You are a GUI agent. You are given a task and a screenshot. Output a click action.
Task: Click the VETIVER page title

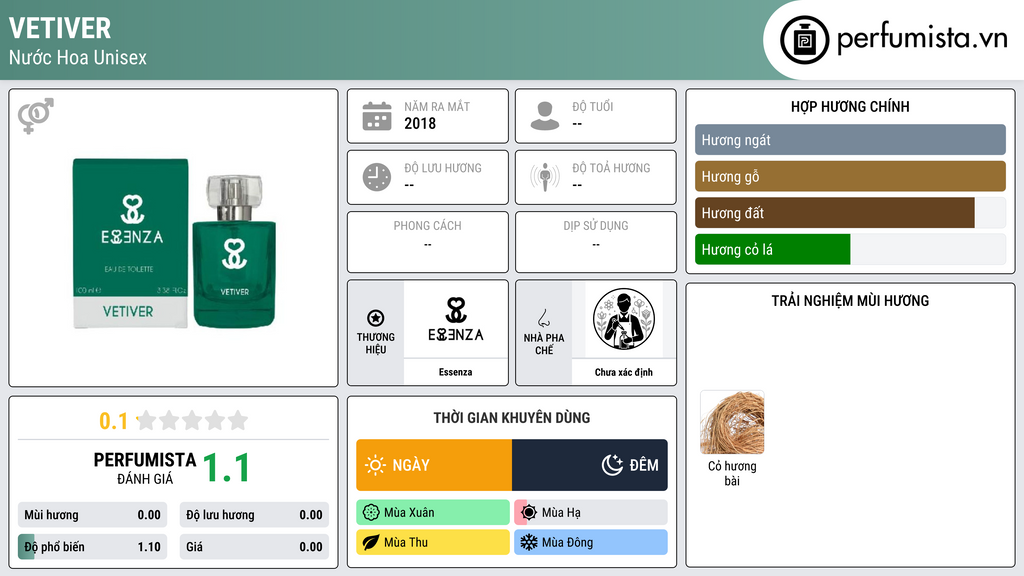click(60, 28)
